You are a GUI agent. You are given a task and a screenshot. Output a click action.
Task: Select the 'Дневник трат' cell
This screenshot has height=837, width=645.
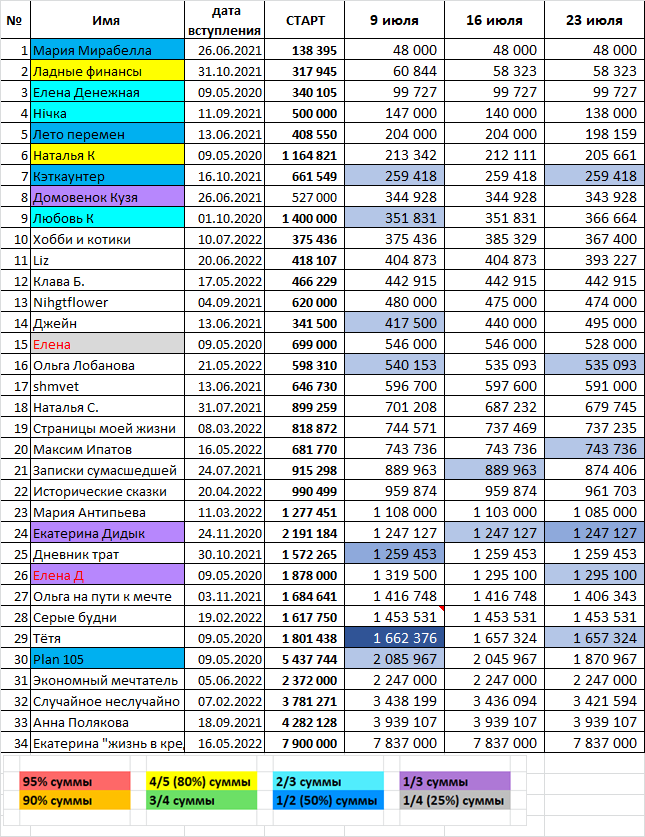pyautogui.click(x=107, y=554)
